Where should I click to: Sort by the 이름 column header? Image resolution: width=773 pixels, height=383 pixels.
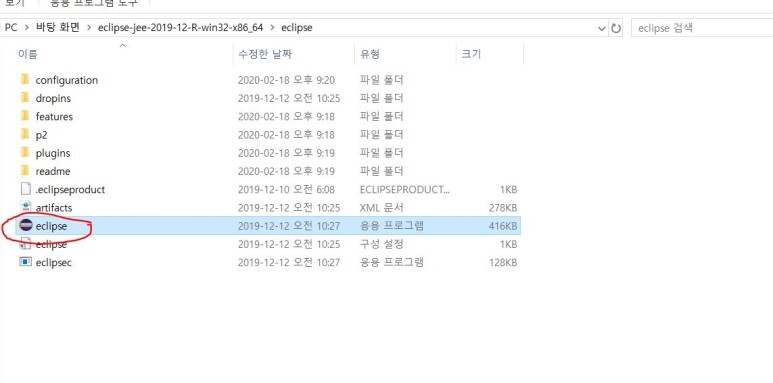coord(28,54)
